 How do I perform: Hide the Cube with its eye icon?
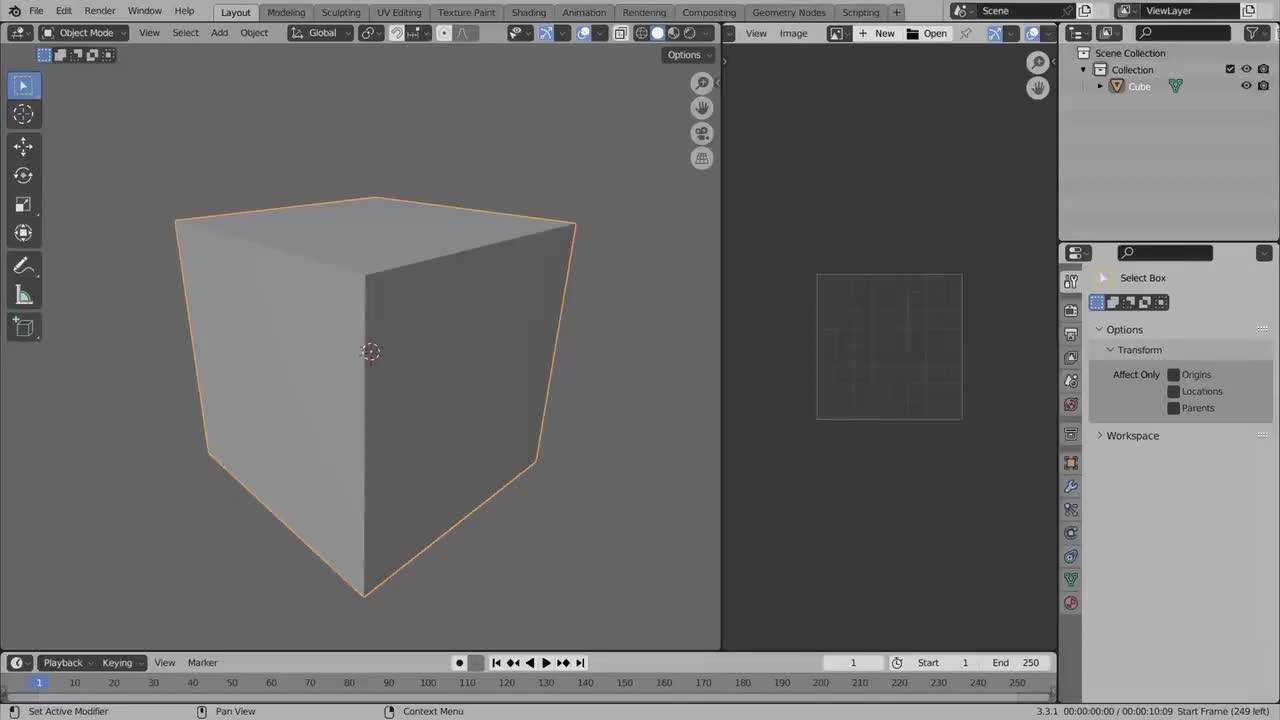(x=1246, y=86)
